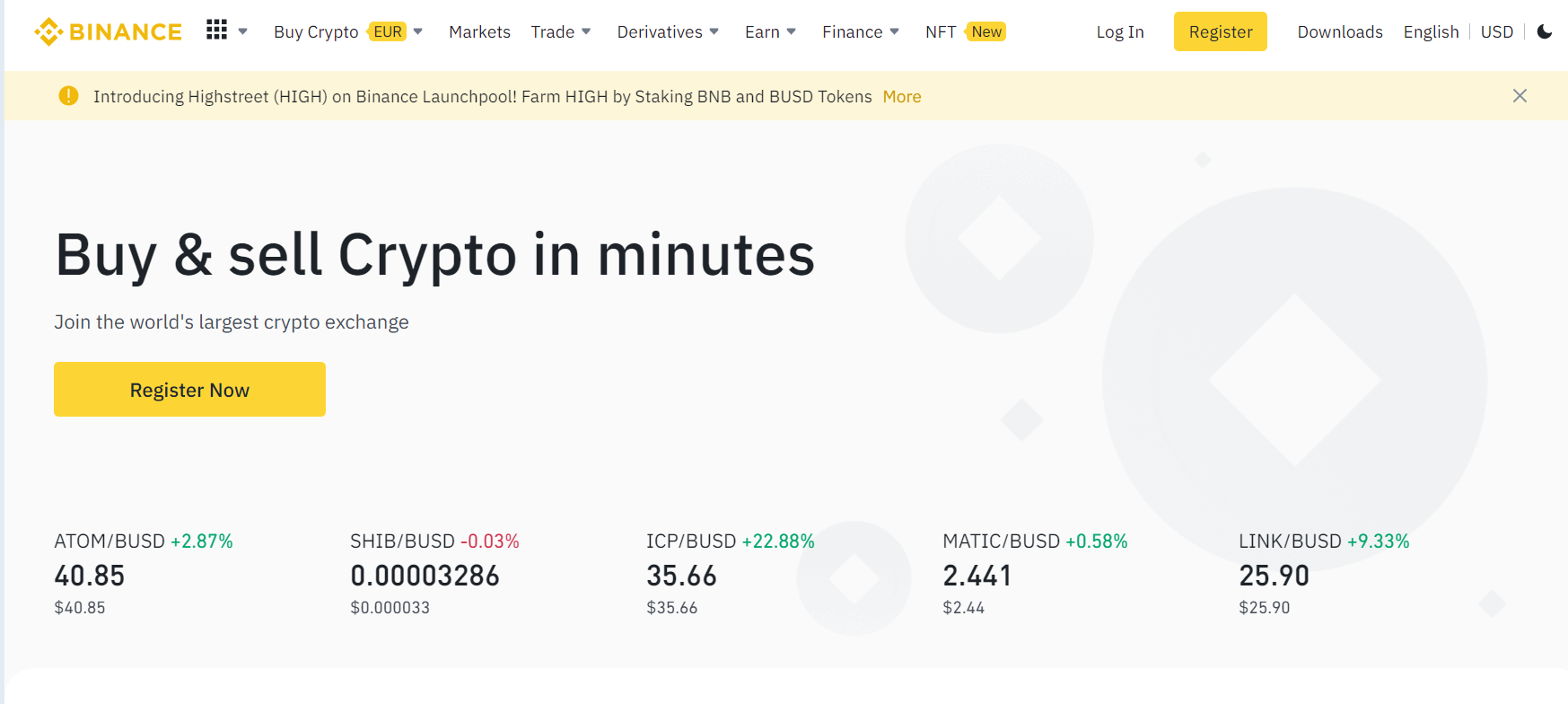The width and height of the screenshot is (1568, 704).
Task: Click the +2.87% change for ATOM
Action: point(202,541)
